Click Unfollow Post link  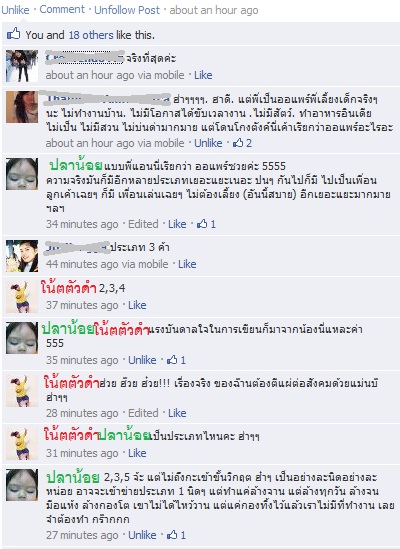tap(127, 10)
